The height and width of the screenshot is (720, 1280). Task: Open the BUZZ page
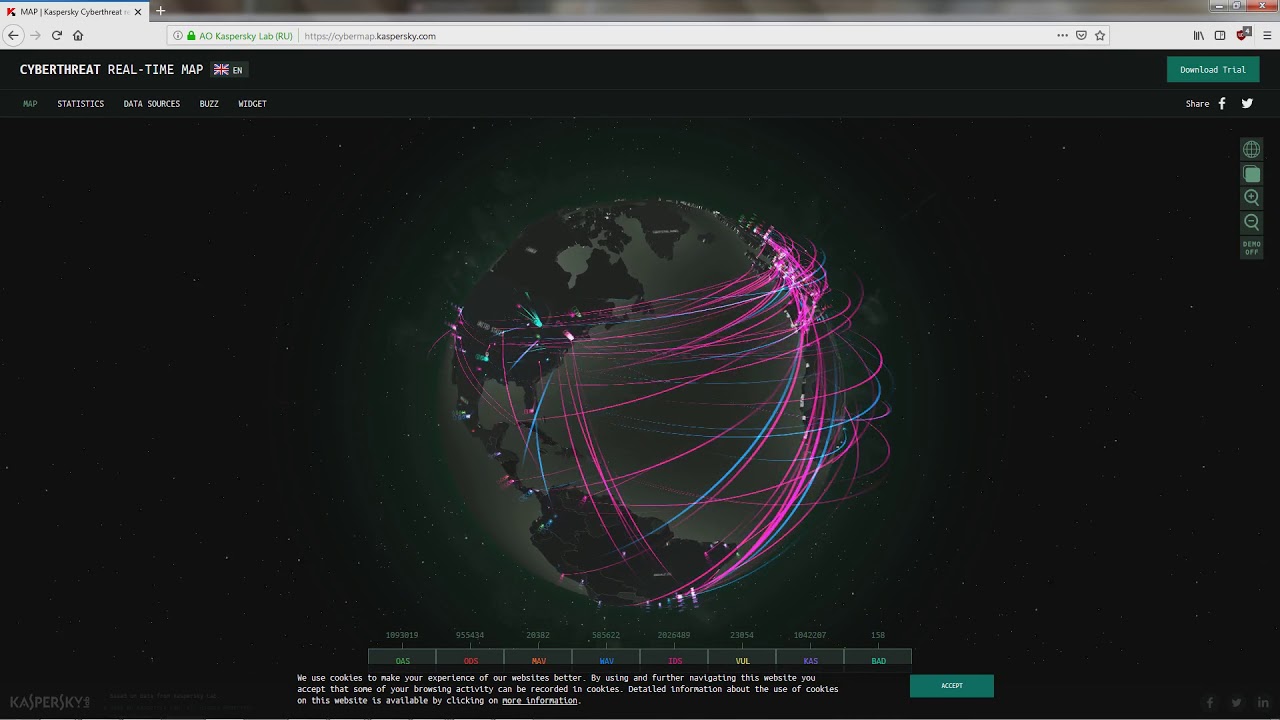pyautogui.click(x=209, y=104)
